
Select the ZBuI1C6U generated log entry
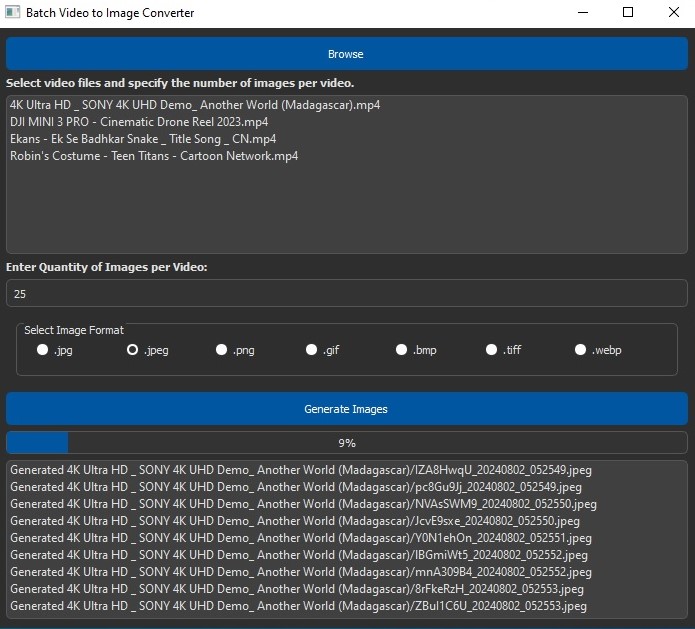pyautogui.click(x=298, y=606)
